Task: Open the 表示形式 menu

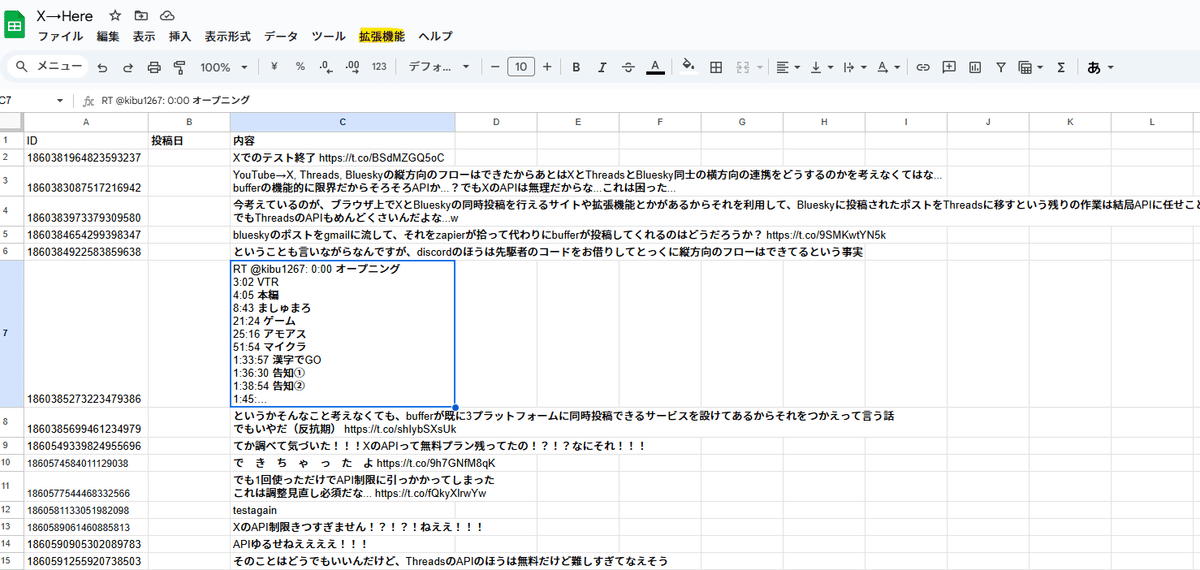Action: [228, 36]
